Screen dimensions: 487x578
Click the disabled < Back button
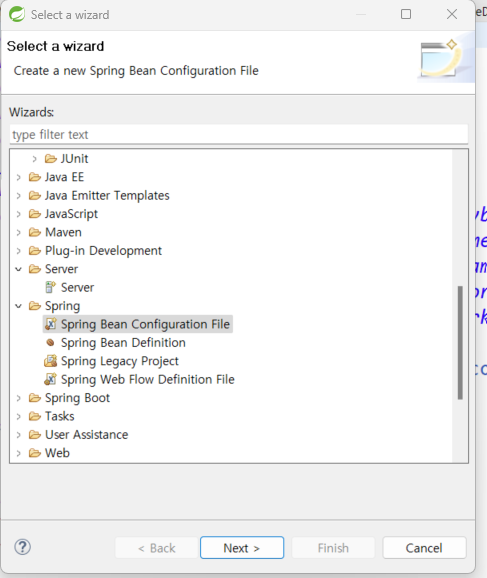click(x=157, y=548)
